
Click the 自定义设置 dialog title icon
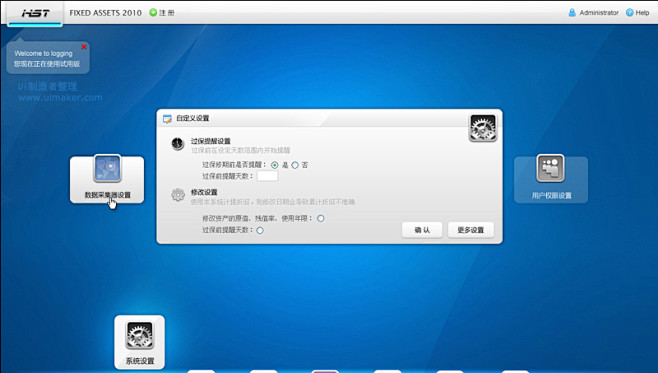pos(167,119)
